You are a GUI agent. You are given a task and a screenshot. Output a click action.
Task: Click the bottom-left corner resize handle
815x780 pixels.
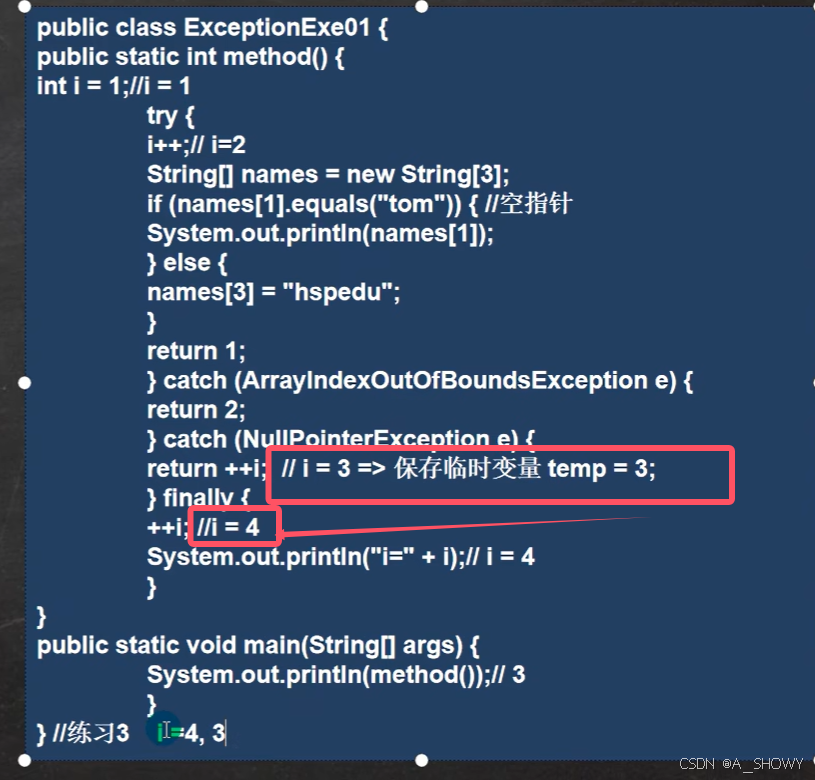click(x=24, y=760)
